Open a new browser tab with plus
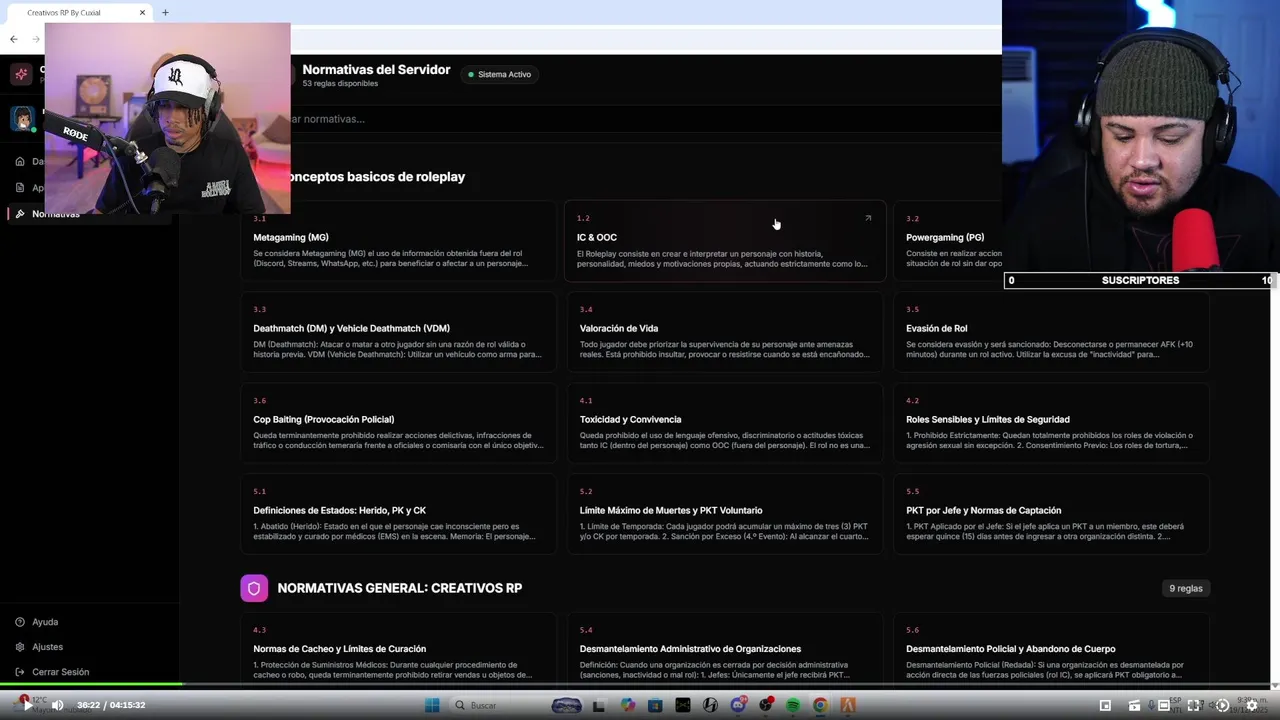The image size is (1280, 720). coord(165,12)
